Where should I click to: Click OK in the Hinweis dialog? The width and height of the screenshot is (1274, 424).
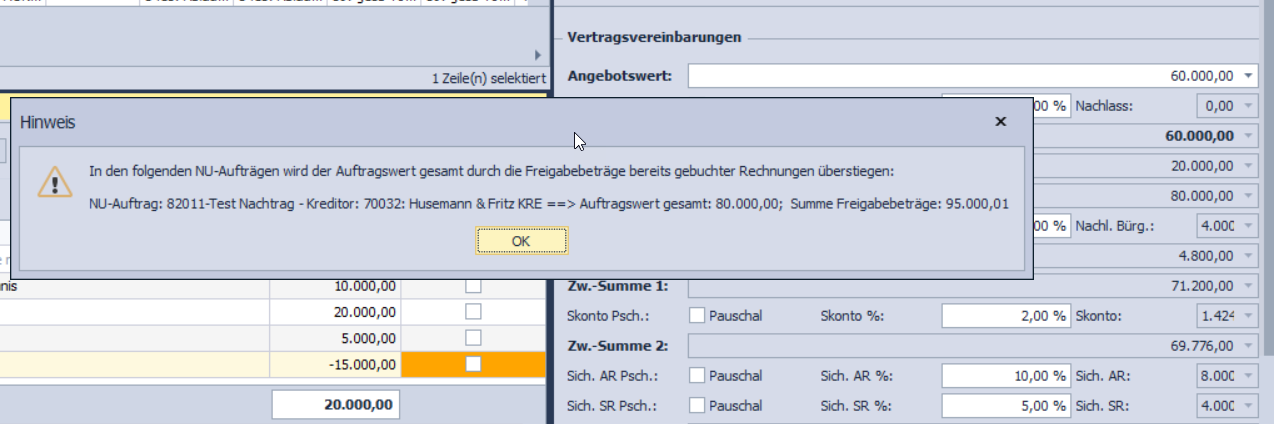coord(522,241)
